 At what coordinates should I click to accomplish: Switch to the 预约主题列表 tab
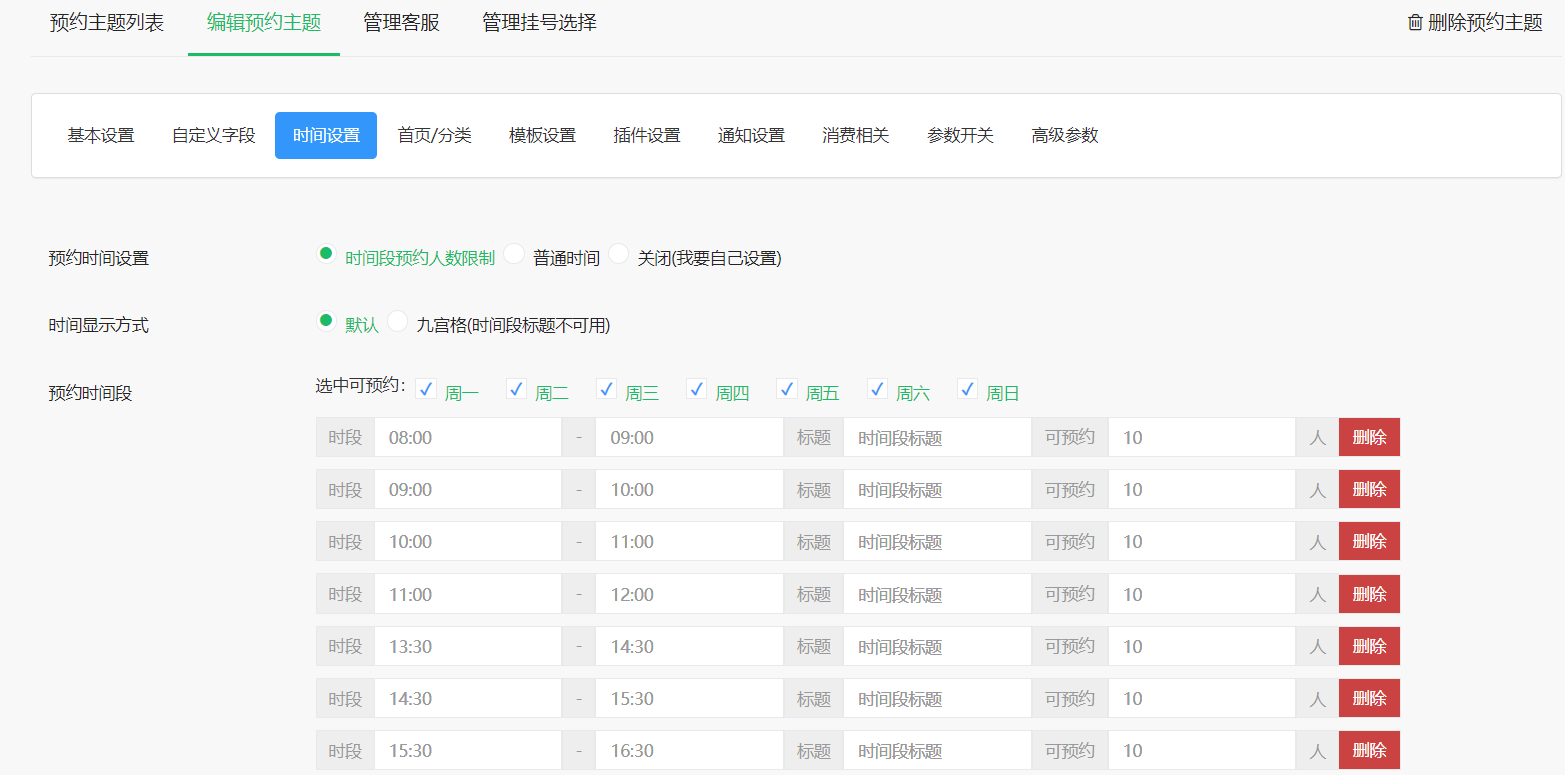(x=106, y=21)
